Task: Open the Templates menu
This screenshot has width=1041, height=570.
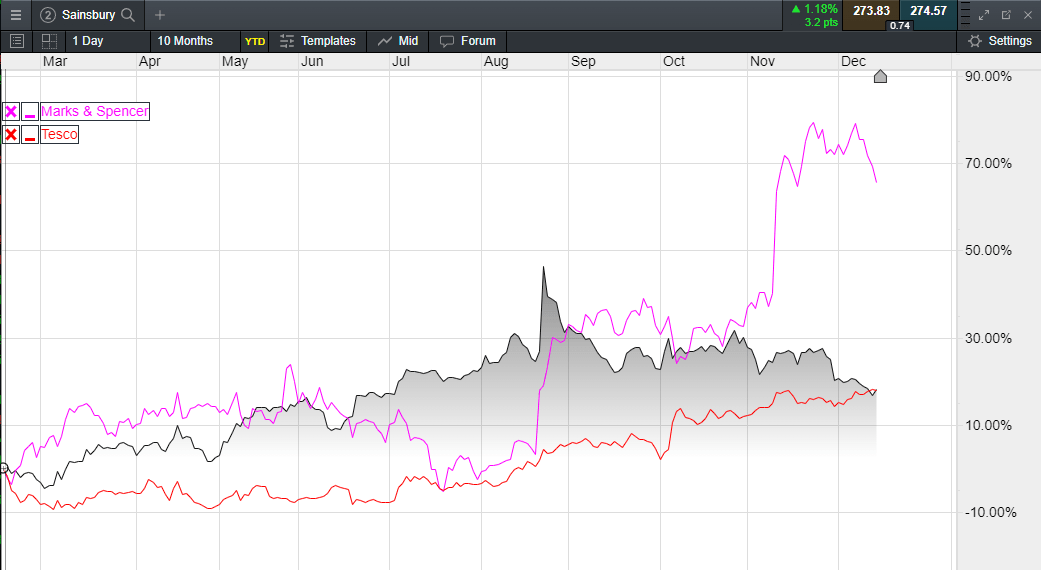Action: coord(317,41)
